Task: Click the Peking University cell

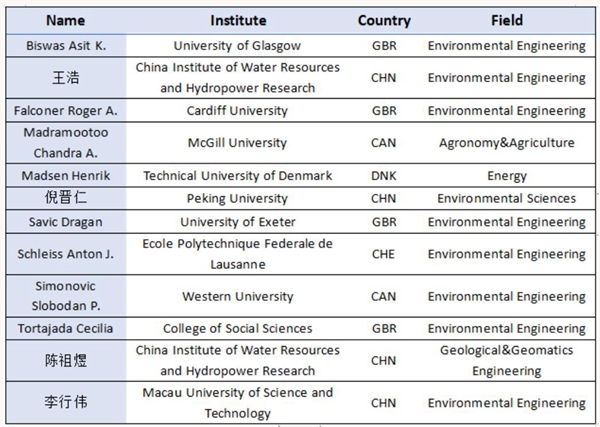Action: [x=238, y=199]
